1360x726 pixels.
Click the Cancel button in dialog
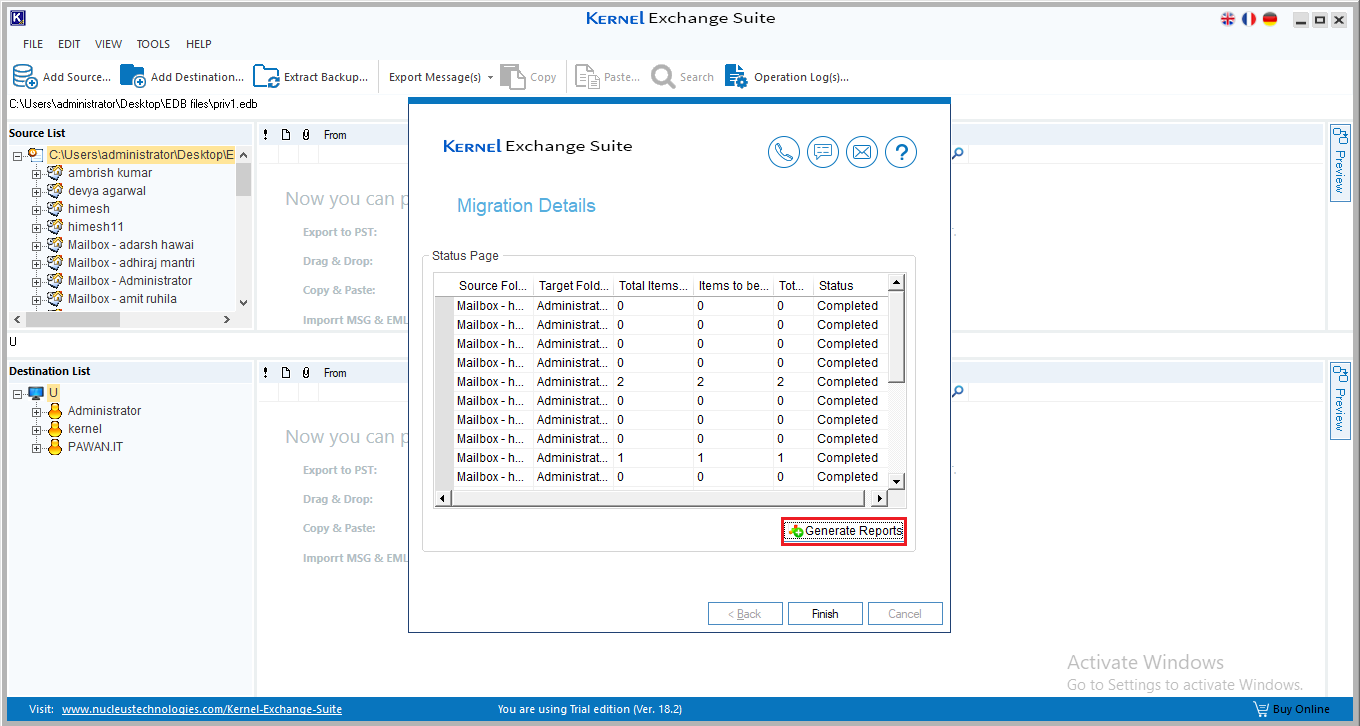click(905, 614)
